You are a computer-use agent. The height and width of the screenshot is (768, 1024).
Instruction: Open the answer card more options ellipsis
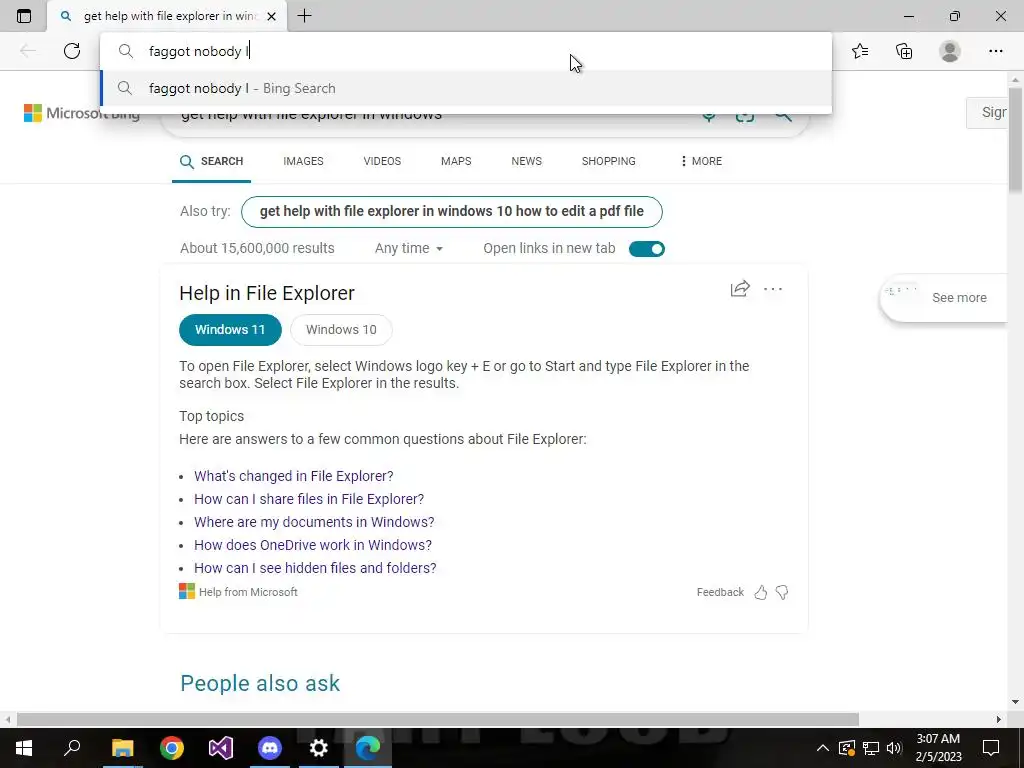click(773, 289)
